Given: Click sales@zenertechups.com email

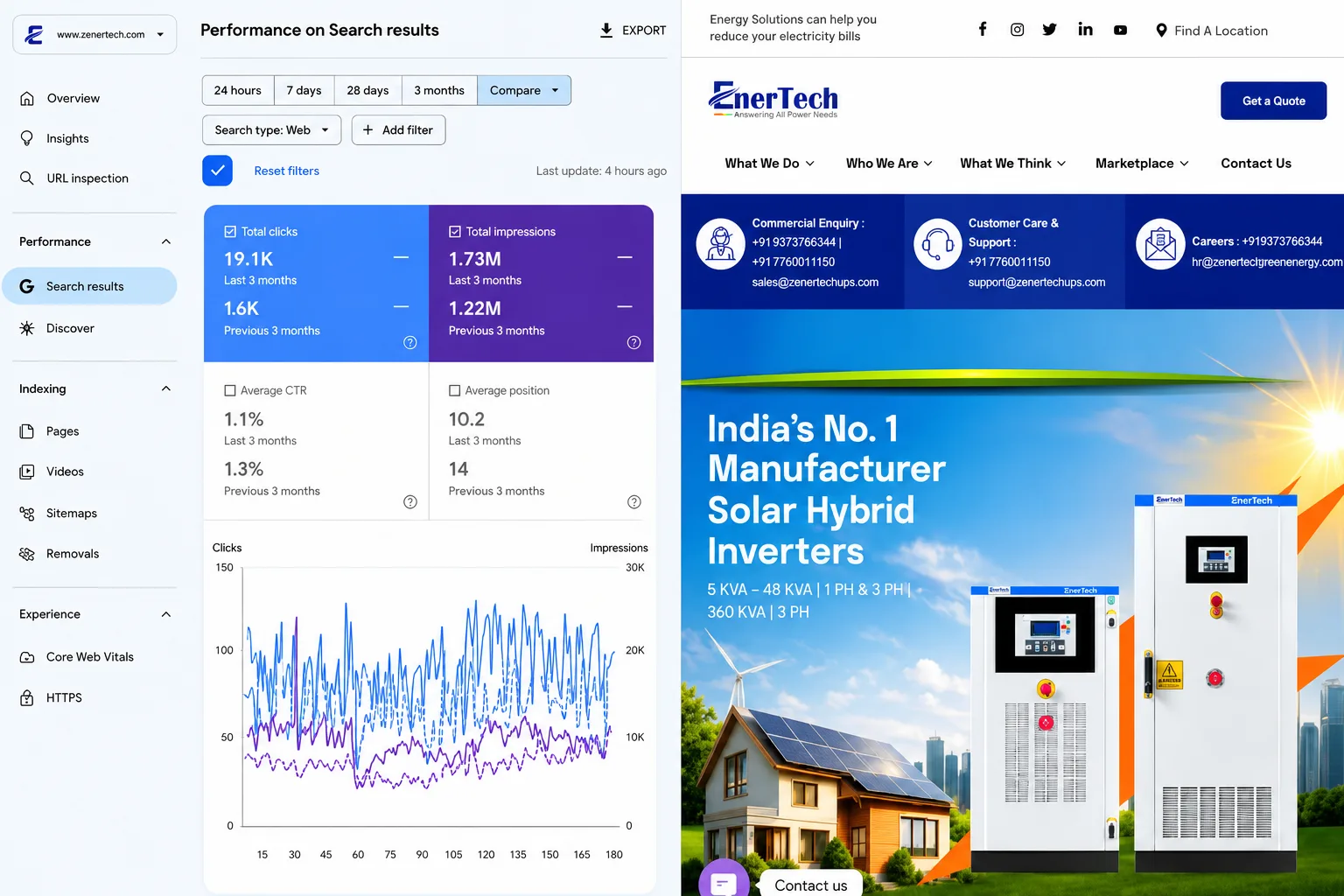Looking at the screenshot, I should pyautogui.click(x=815, y=283).
